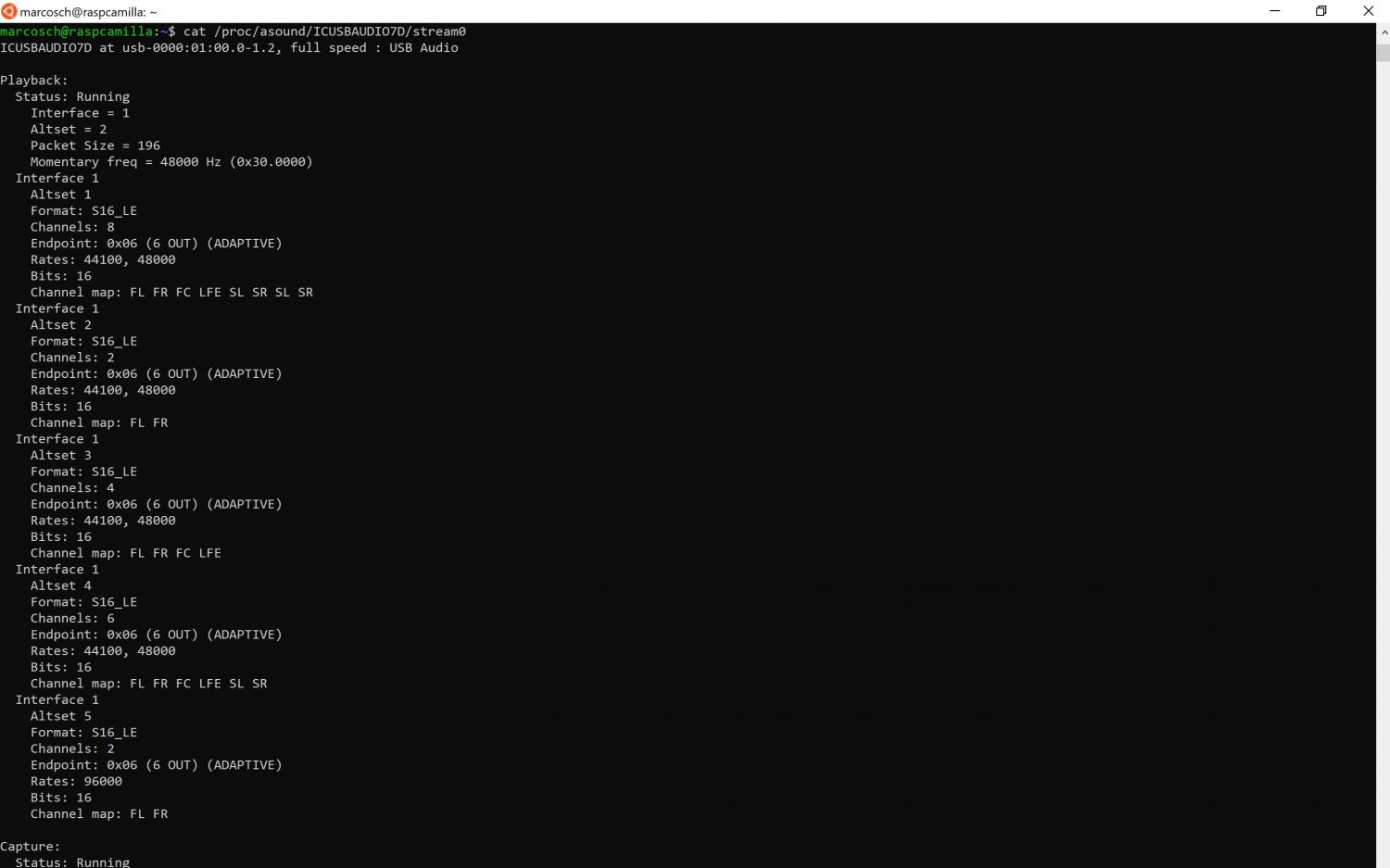
Task: Click channel map 'FL FR FC LFE SL SR SL SR'
Action: (x=221, y=293)
